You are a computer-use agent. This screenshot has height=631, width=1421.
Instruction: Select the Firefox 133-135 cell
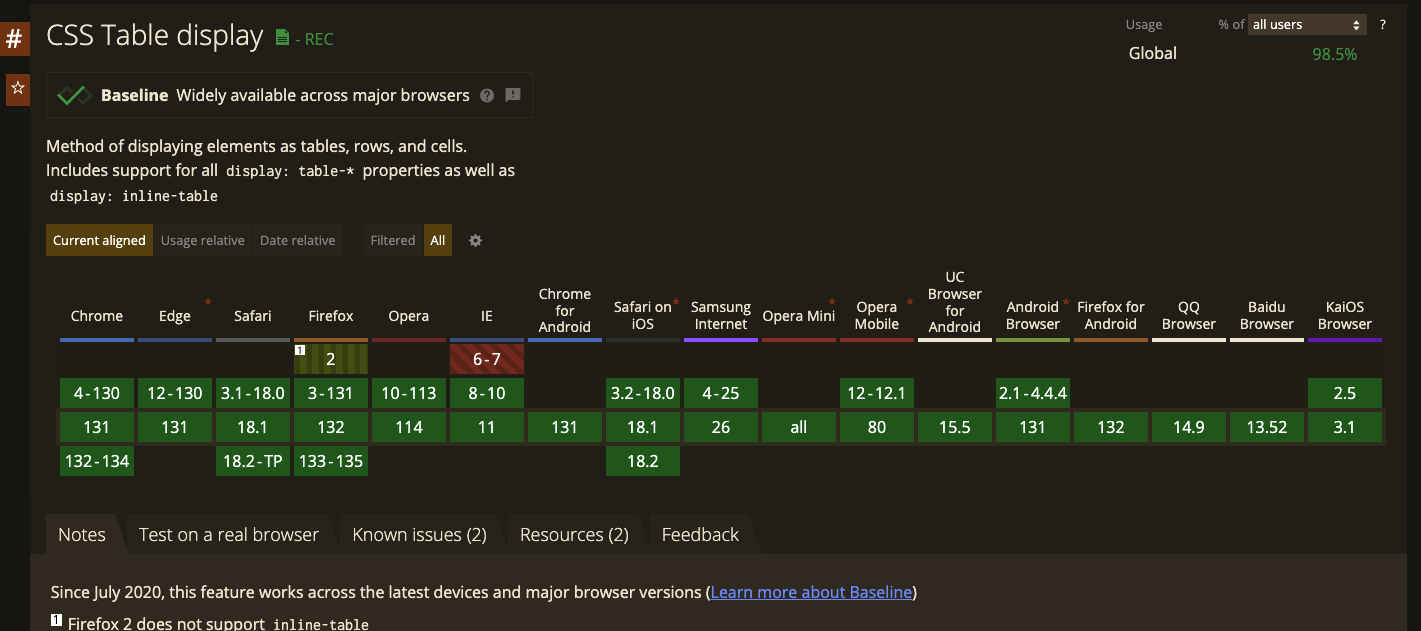pos(331,461)
